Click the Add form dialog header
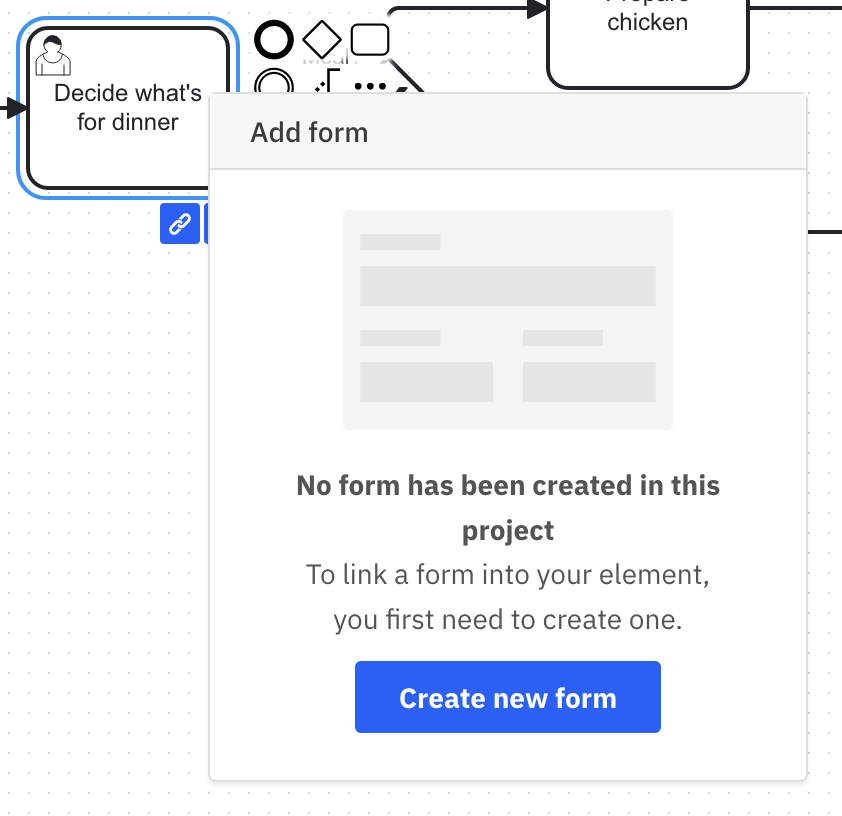Screen dimensions: 842x816 click(x=309, y=131)
